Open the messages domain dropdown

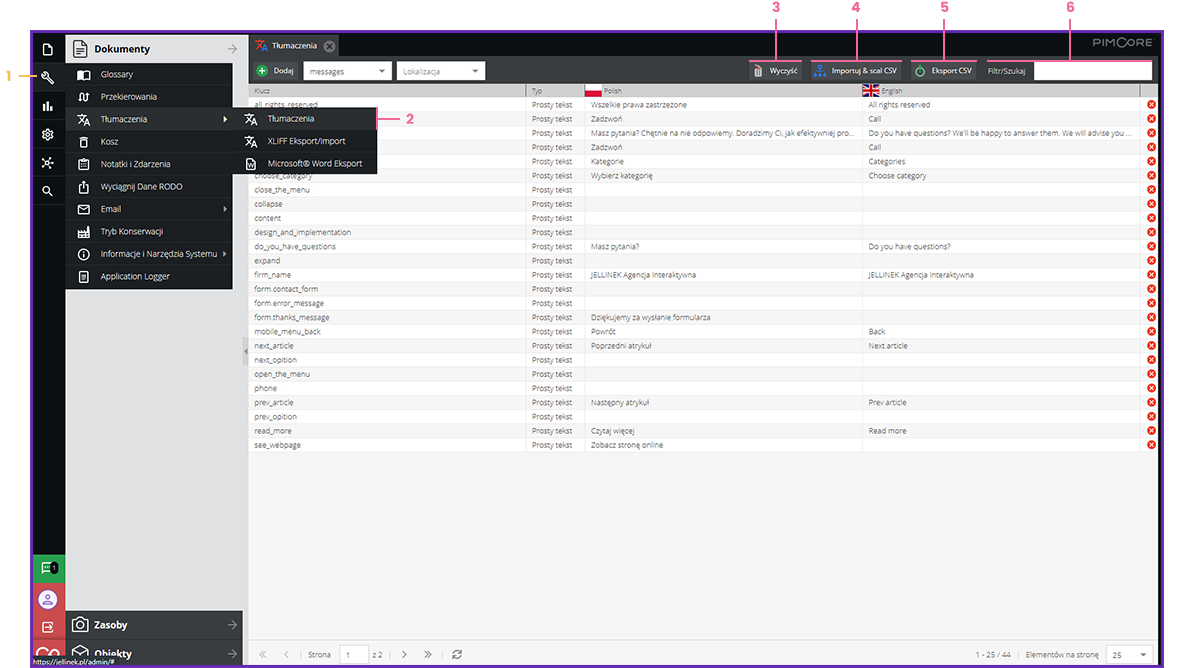pos(346,71)
